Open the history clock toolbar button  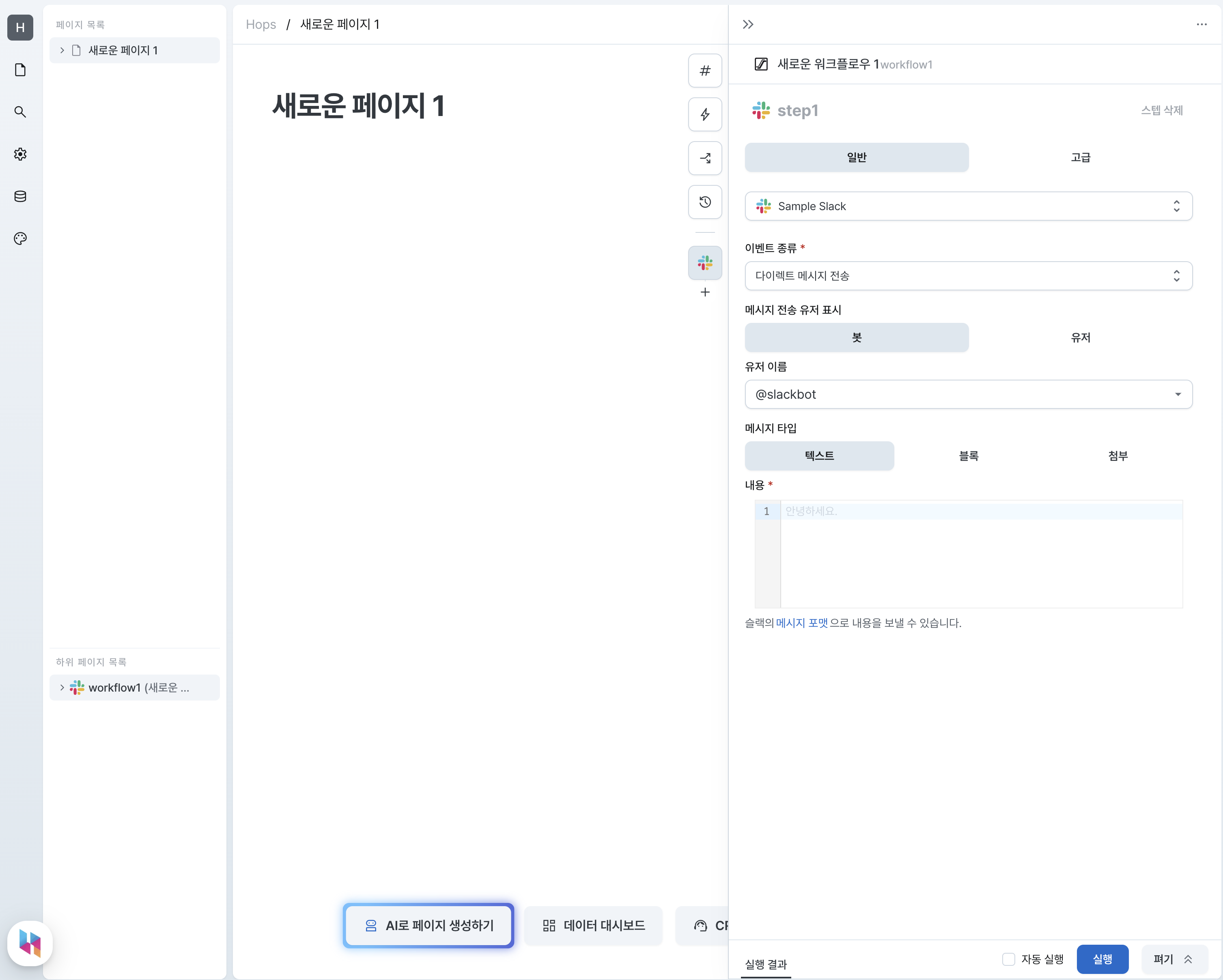(705, 202)
